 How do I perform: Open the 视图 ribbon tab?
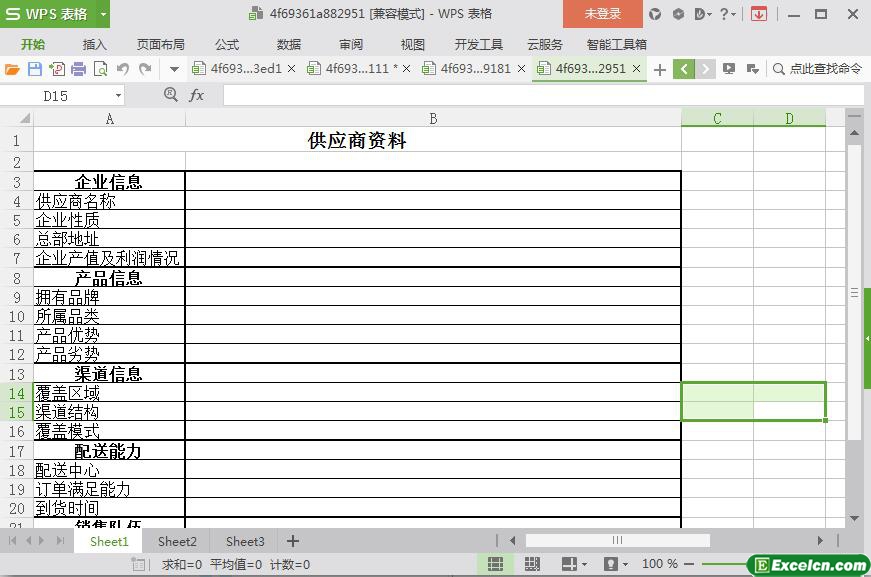pyautogui.click(x=413, y=44)
